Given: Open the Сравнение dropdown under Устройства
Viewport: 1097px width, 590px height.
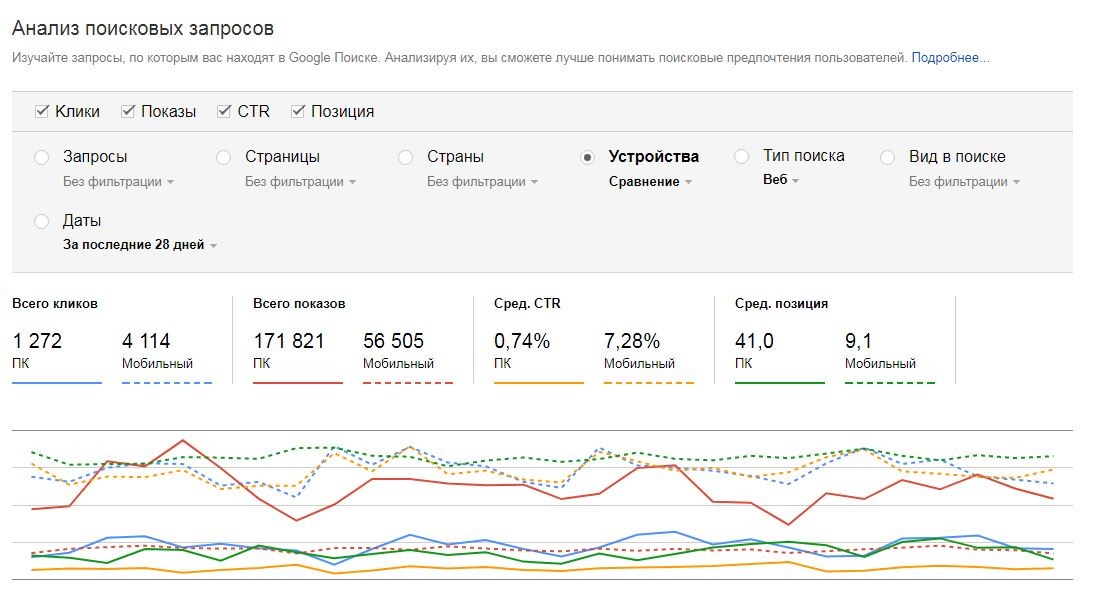Looking at the screenshot, I should coord(650,182).
